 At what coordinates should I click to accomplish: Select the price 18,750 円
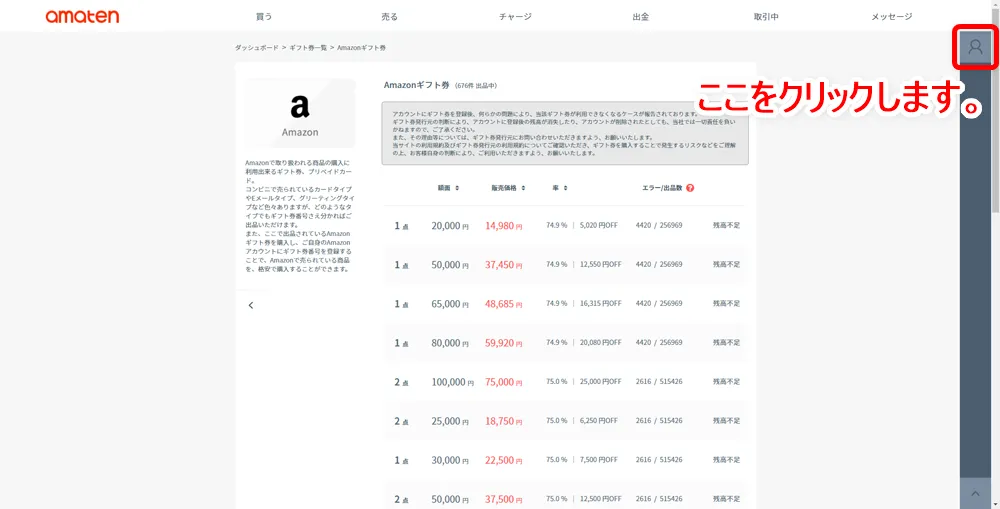tap(503, 421)
